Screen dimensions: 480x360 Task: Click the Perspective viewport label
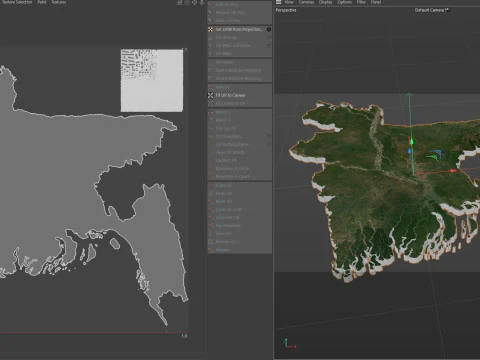[x=286, y=10]
